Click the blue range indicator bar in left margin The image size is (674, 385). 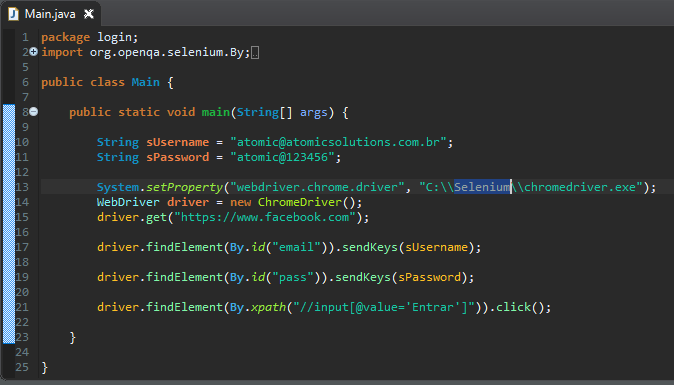pos(9,223)
